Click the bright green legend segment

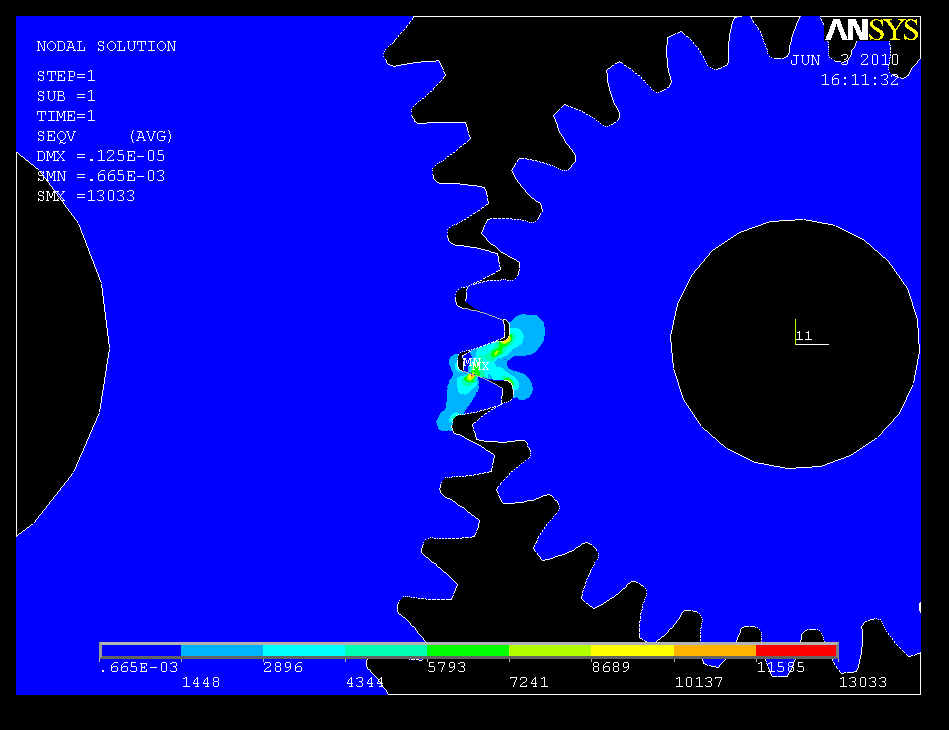click(x=468, y=651)
